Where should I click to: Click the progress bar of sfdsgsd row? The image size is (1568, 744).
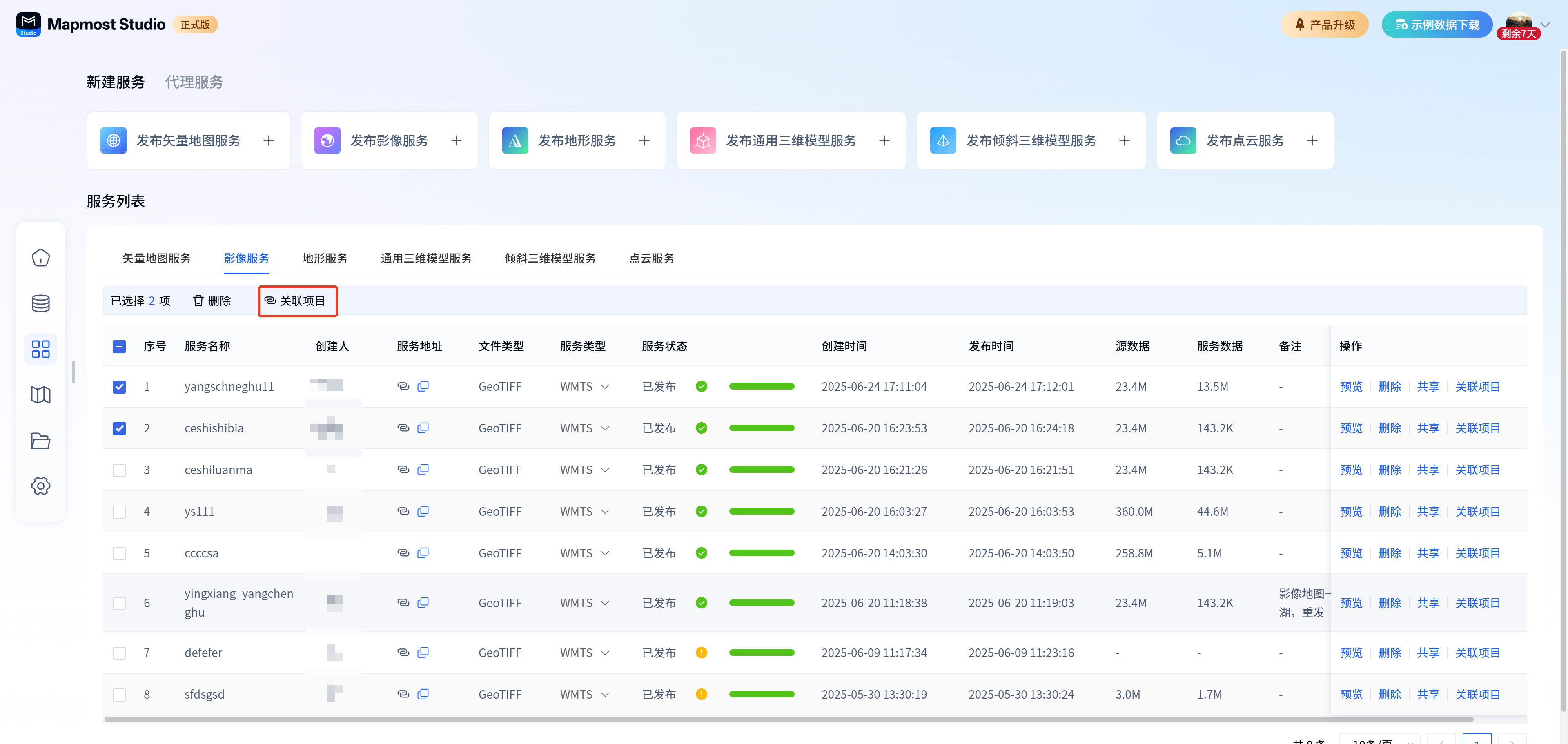(x=762, y=694)
